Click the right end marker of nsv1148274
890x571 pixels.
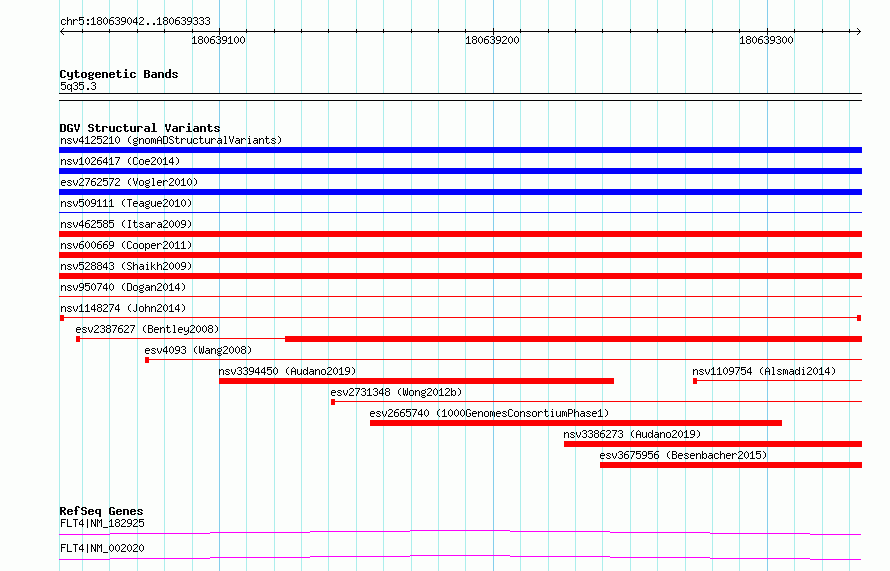(x=859, y=318)
